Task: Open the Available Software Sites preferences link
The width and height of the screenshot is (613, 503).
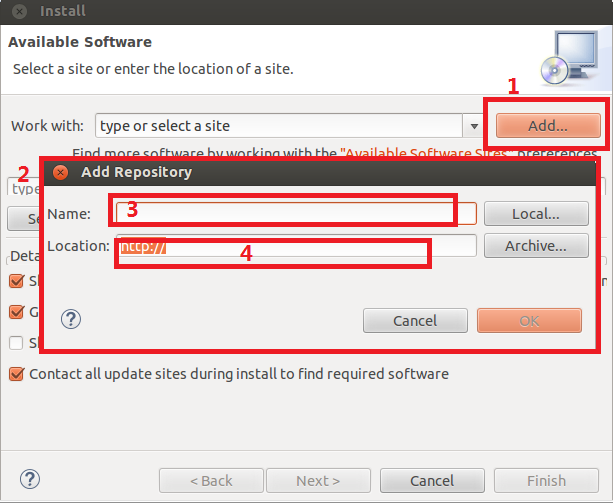Action: click(x=427, y=154)
